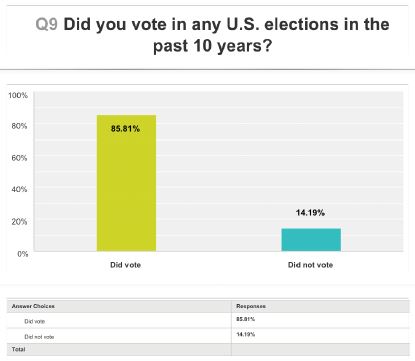Click the 100% y-axis label

[x=18, y=95]
